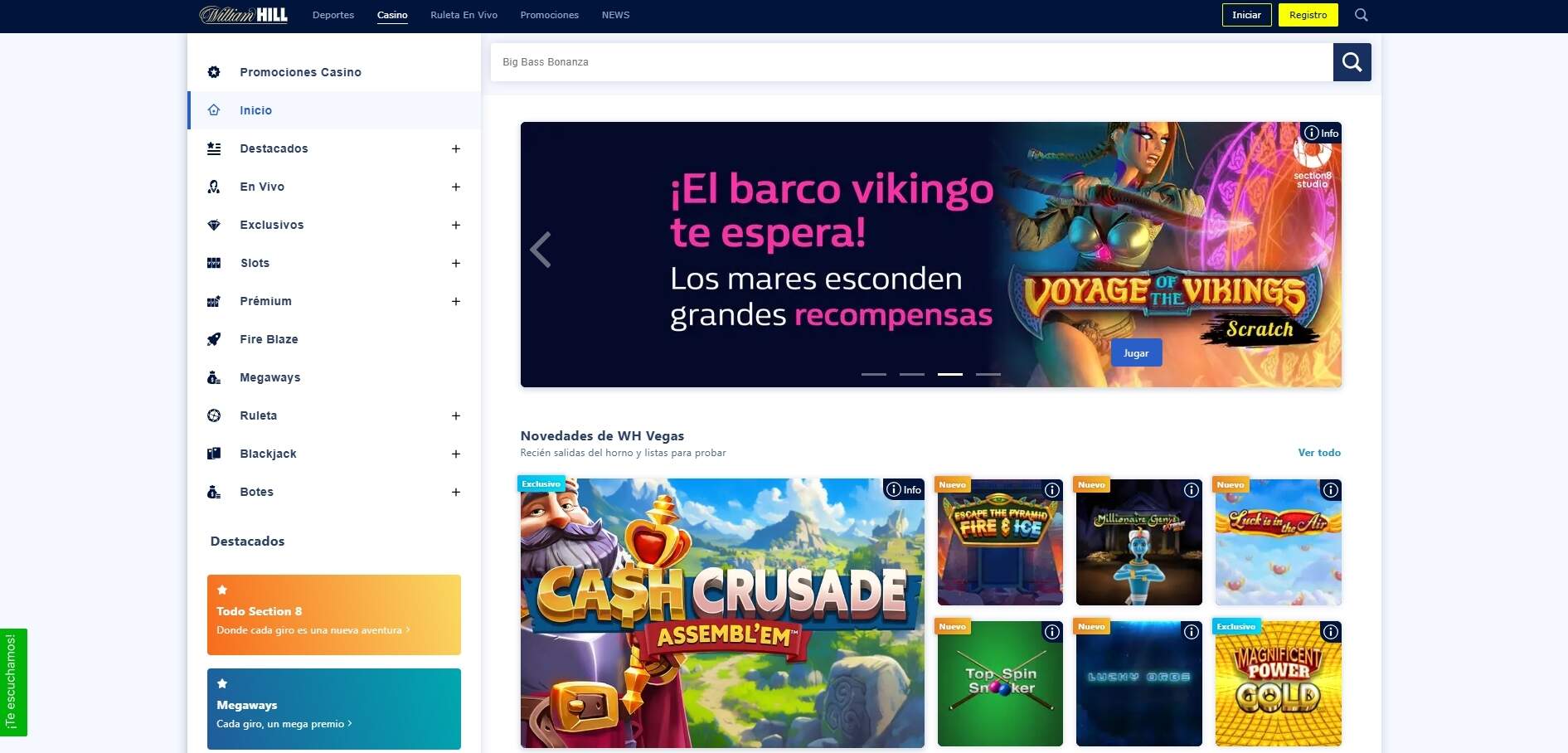This screenshot has width=1568, height=753.
Task: Go to previous banner slide arrow
Action: coord(541,249)
